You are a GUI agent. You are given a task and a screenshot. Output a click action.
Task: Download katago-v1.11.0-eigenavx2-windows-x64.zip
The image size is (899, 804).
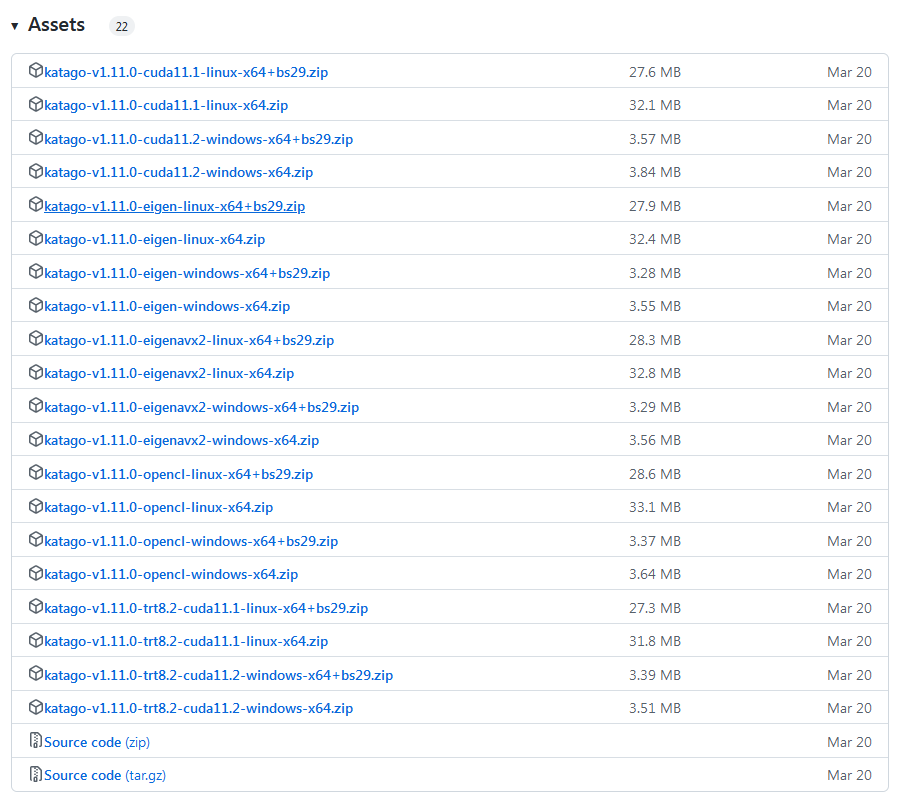[181, 440]
